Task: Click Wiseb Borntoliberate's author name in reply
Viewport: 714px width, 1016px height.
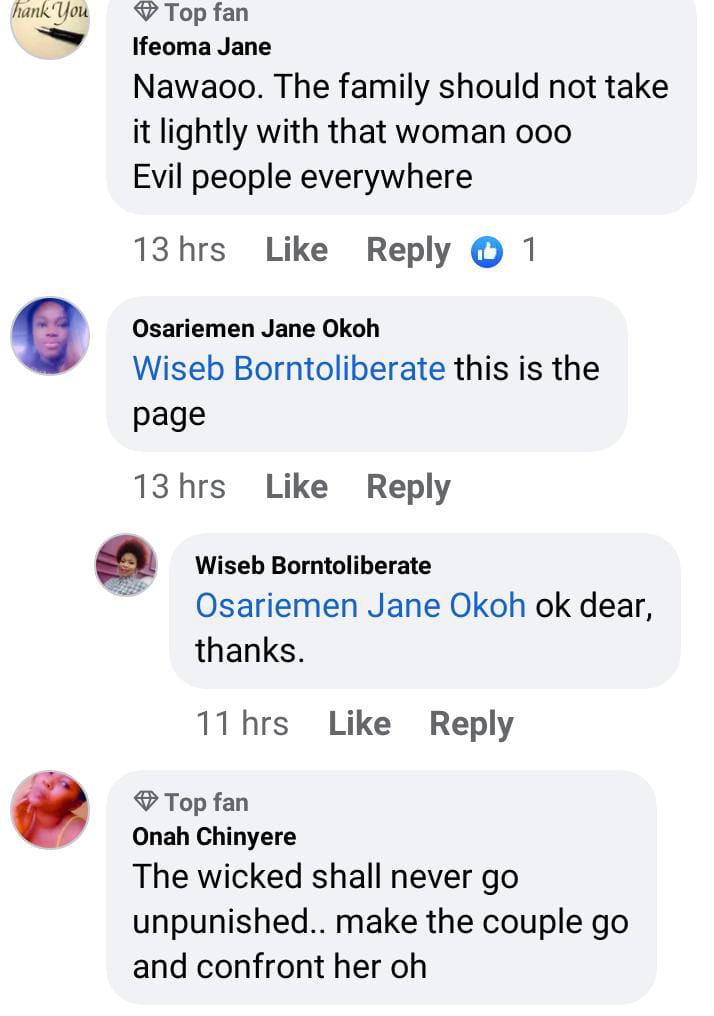Action: point(313,566)
